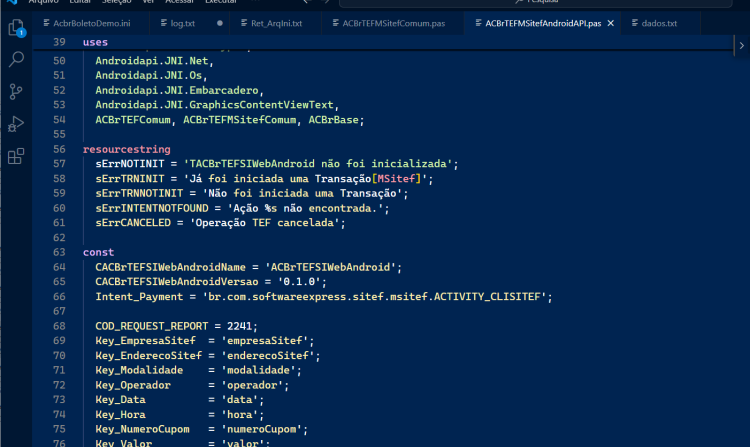Click line number 63 in the gutter
The image size is (750, 447).
point(59,252)
